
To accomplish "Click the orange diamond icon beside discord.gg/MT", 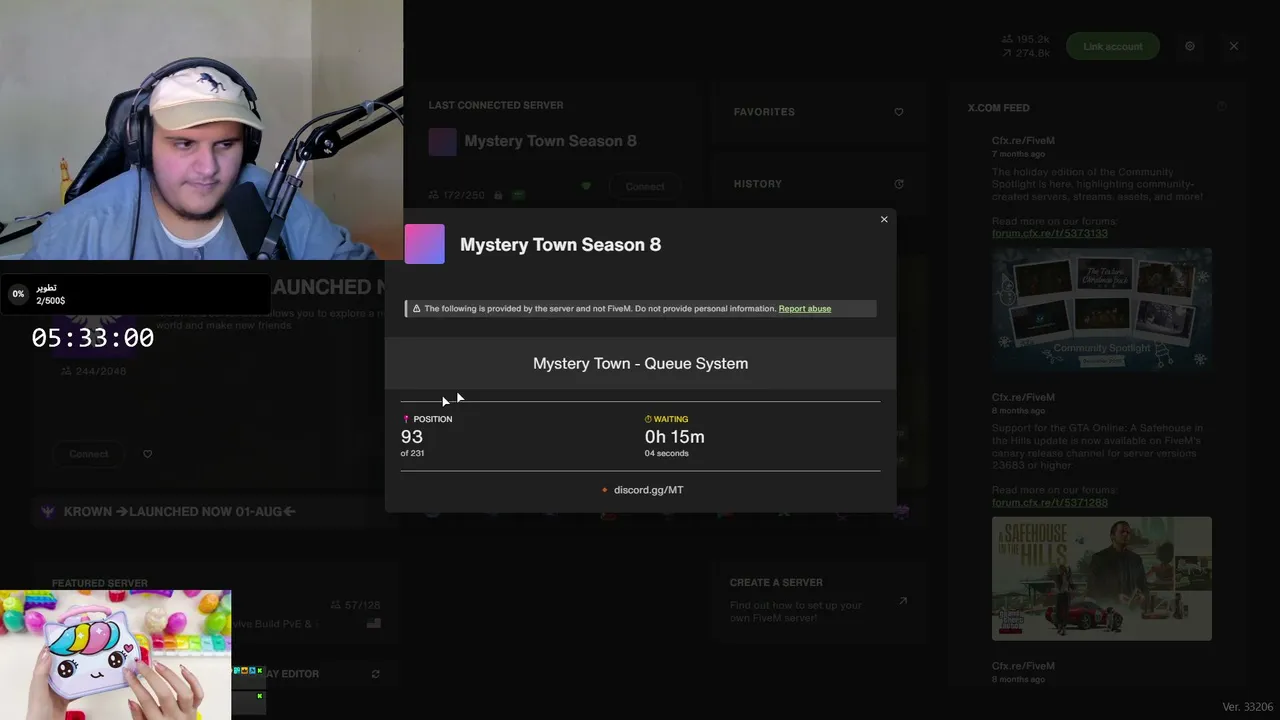I will click(605, 490).
